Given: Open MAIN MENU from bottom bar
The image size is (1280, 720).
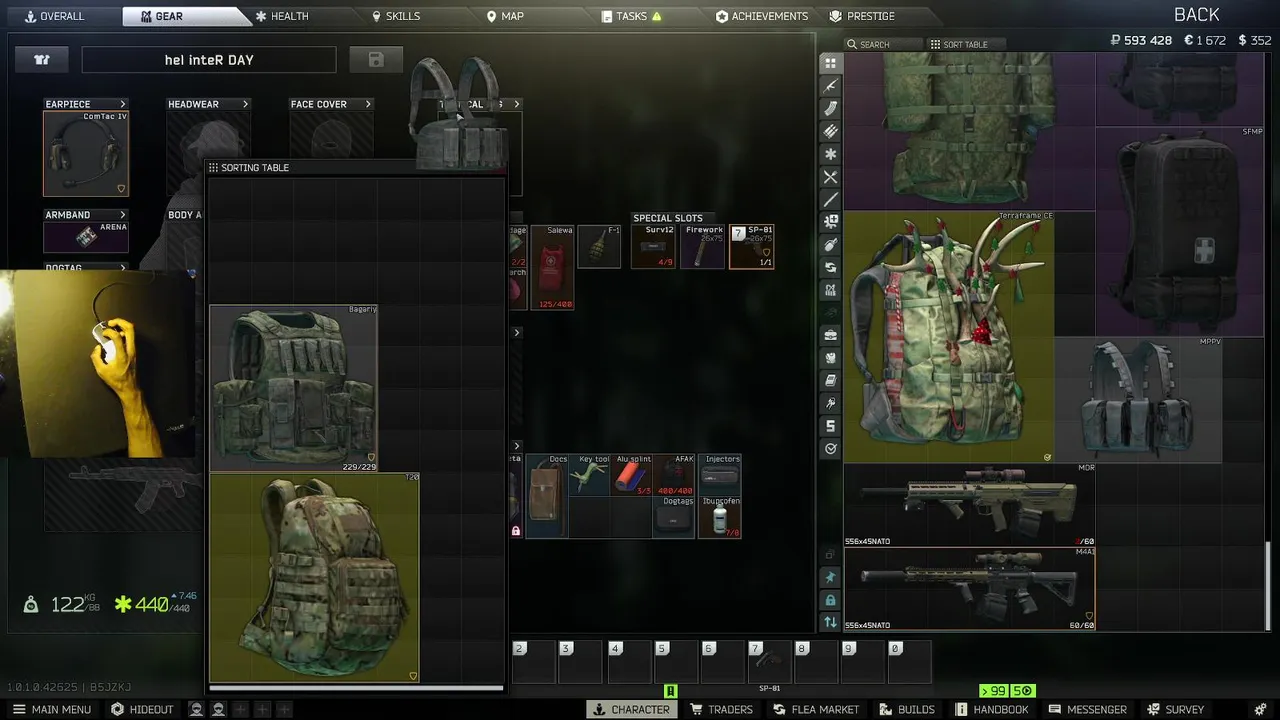Looking at the screenshot, I should click(x=52, y=709).
